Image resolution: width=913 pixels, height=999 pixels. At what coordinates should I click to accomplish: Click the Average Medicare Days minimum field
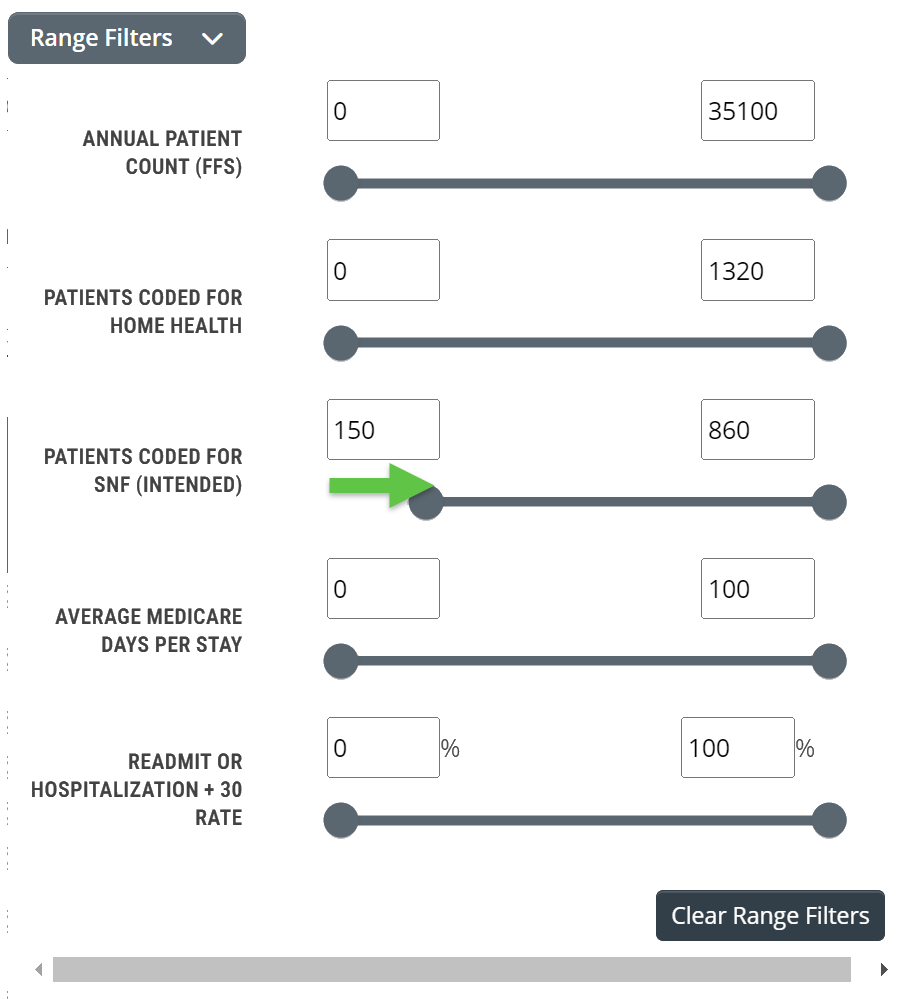[x=384, y=589]
